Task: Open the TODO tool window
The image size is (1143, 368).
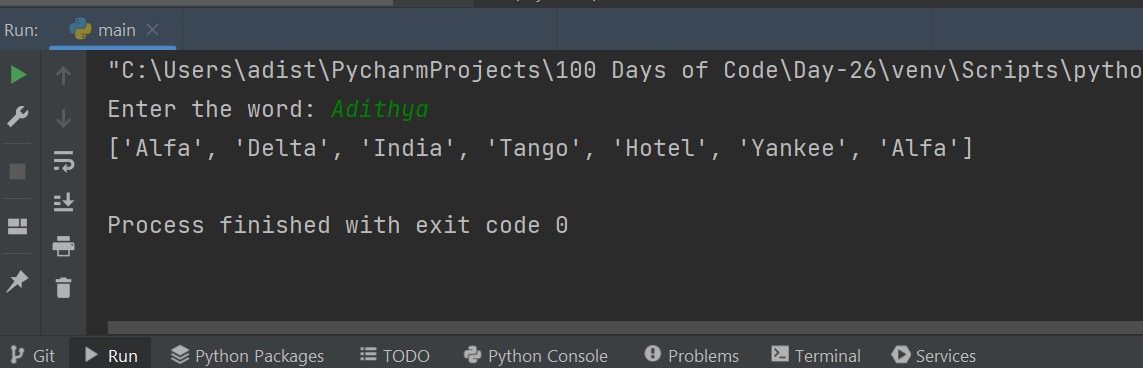Action: pos(394,356)
